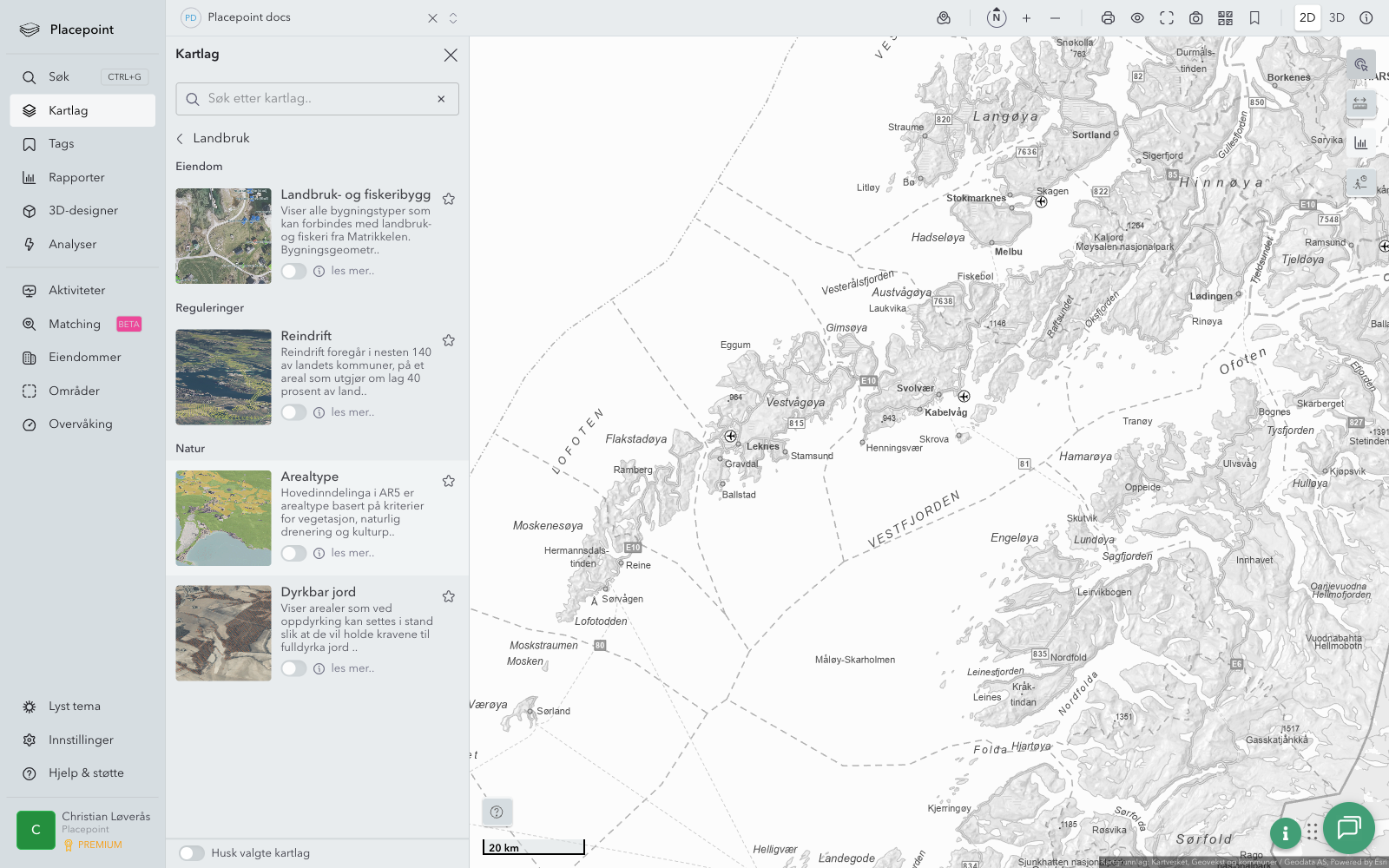Switch the map to 3D view
Image resolution: width=1389 pixels, height=868 pixels.
(1337, 18)
